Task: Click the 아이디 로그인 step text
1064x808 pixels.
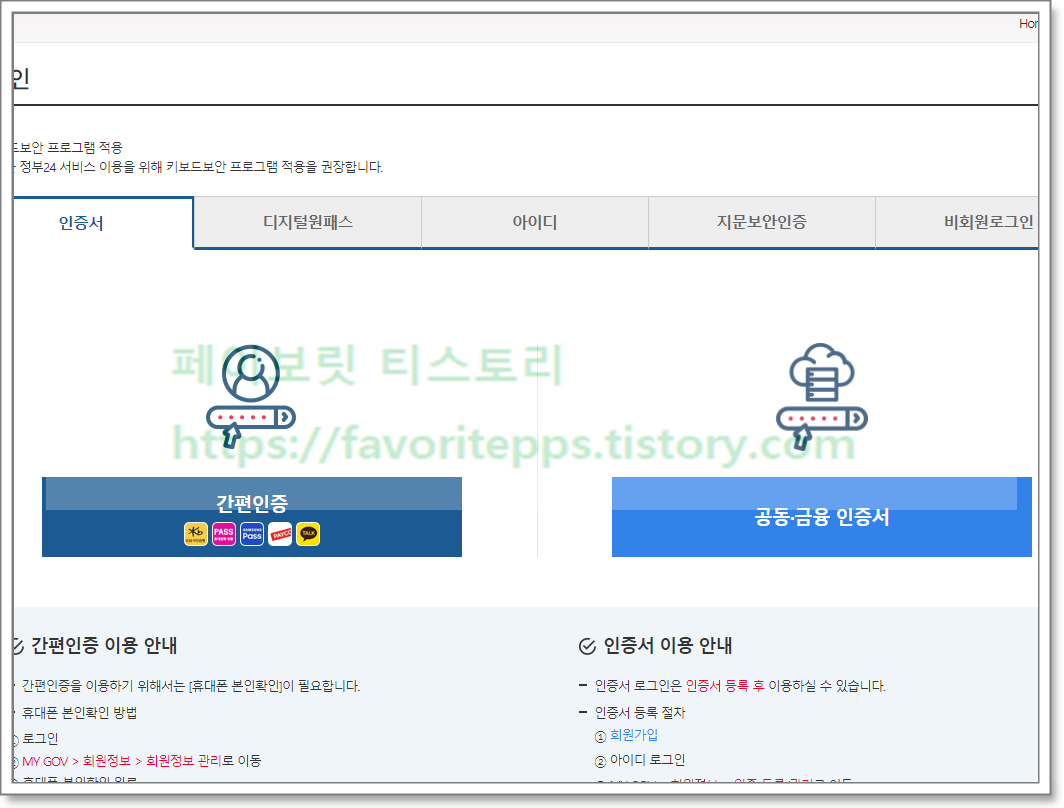Action: (x=647, y=760)
